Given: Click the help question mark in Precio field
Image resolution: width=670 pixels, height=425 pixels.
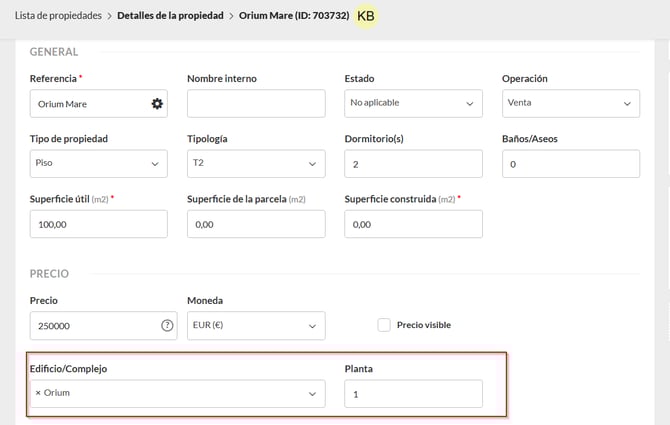Looking at the screenshot, I should point(167,326).
